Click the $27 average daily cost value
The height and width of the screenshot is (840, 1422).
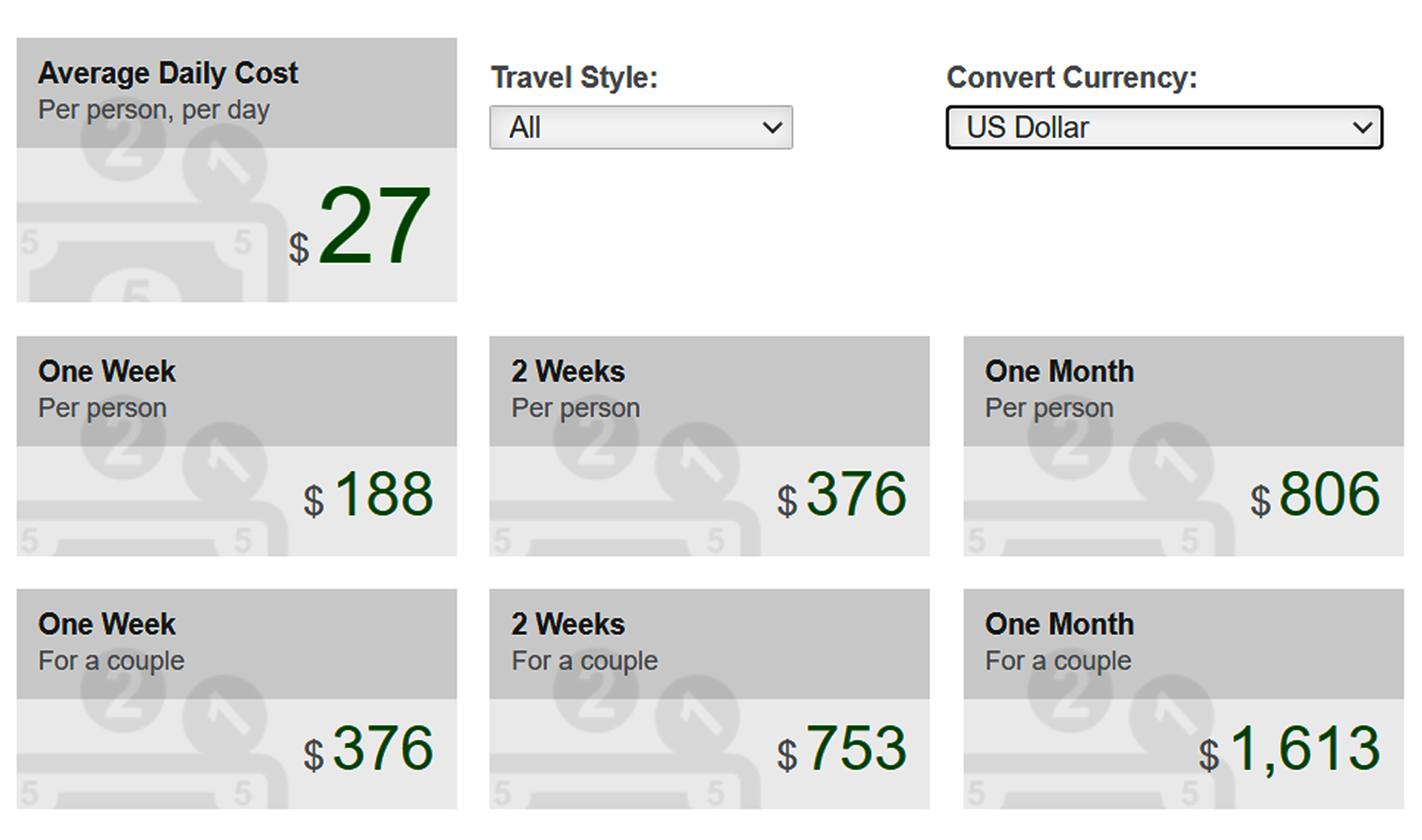pyautogui.click(x=360, y=226)
